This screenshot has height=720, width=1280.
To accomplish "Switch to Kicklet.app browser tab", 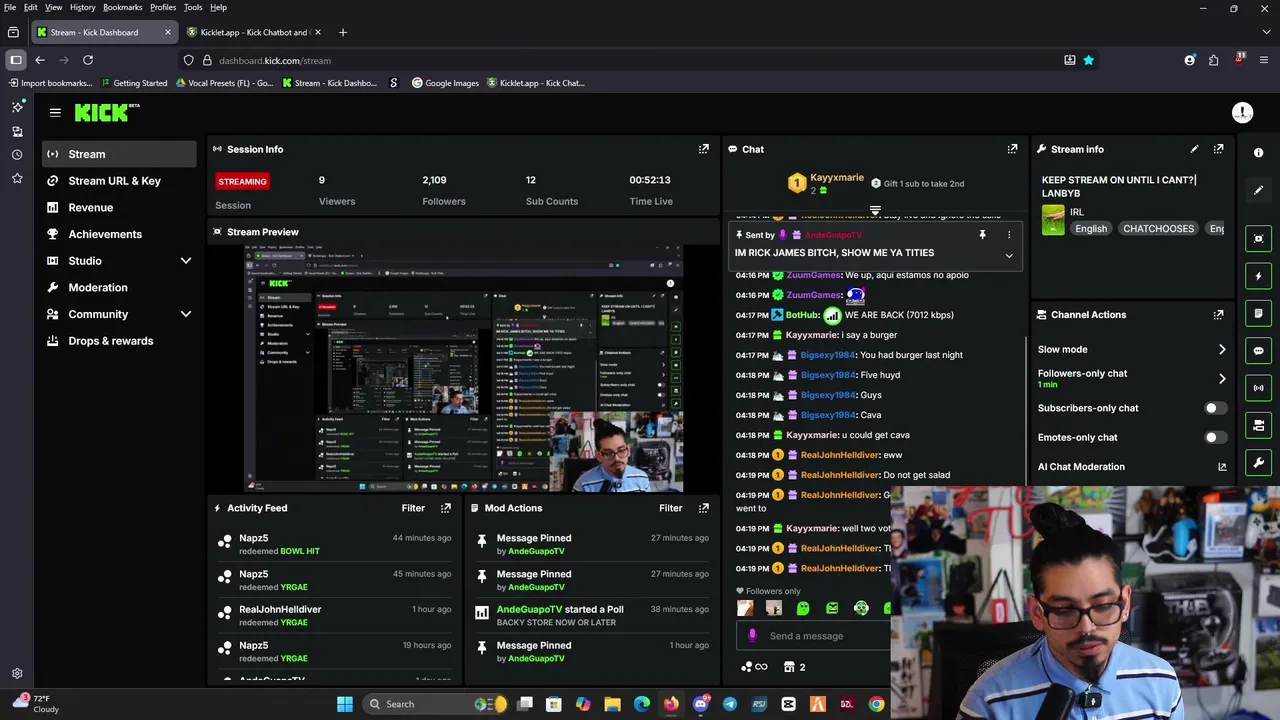I will [x=254, y=32].
